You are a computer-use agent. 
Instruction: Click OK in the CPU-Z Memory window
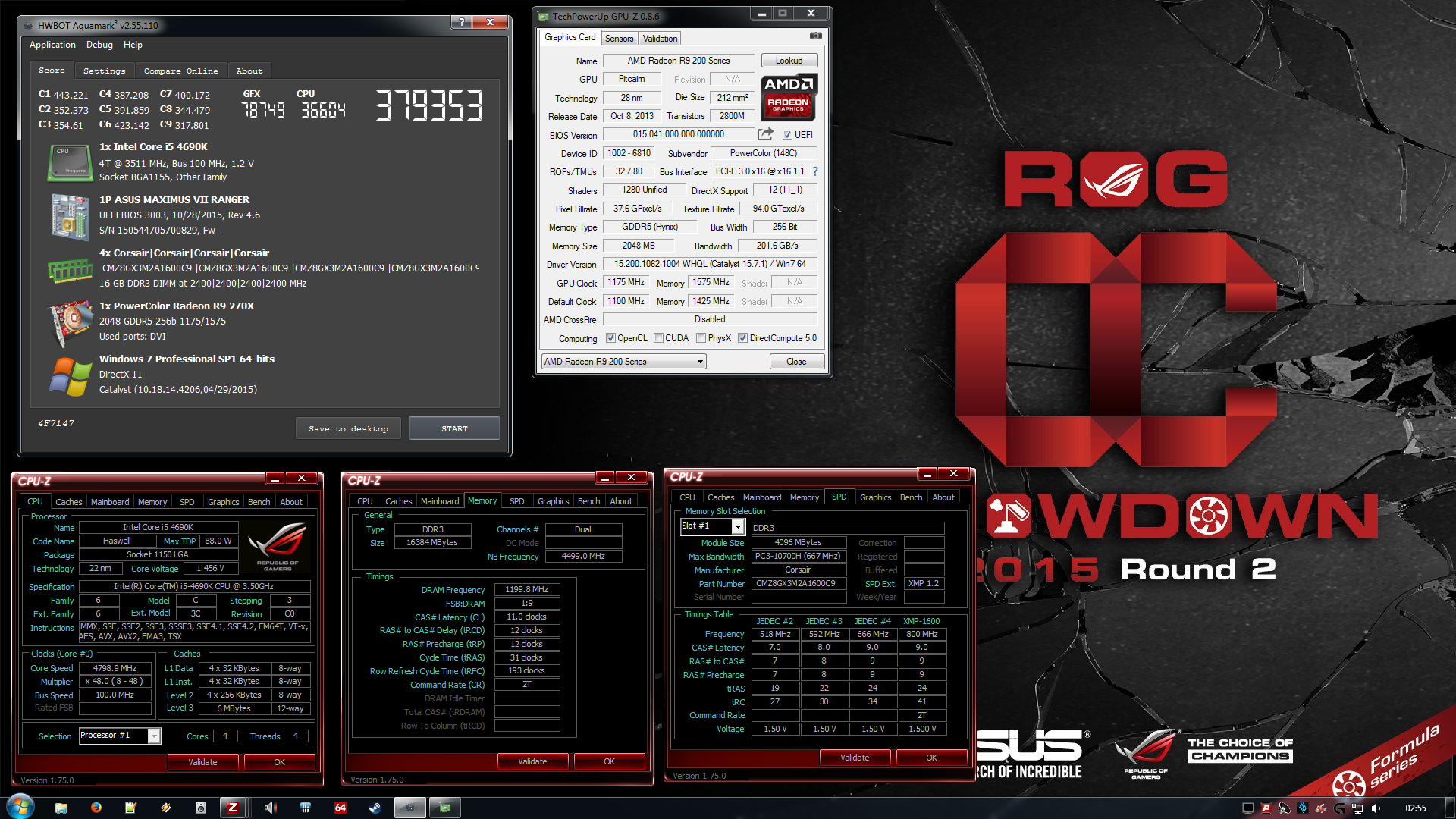[609, 761]
